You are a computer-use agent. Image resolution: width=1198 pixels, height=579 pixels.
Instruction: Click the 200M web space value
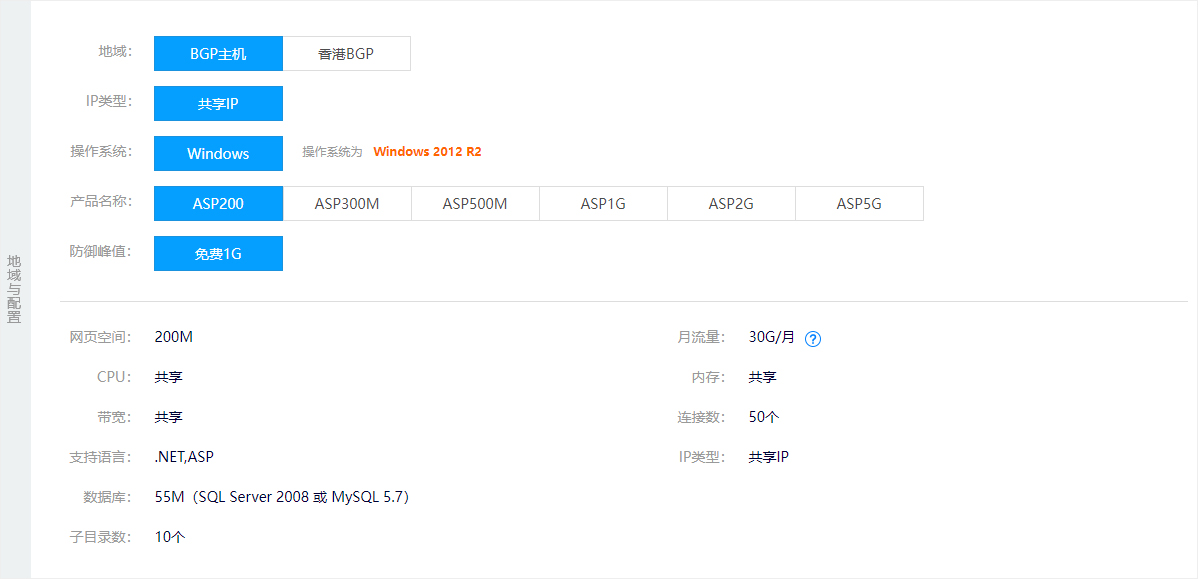[x=173, y=337]
